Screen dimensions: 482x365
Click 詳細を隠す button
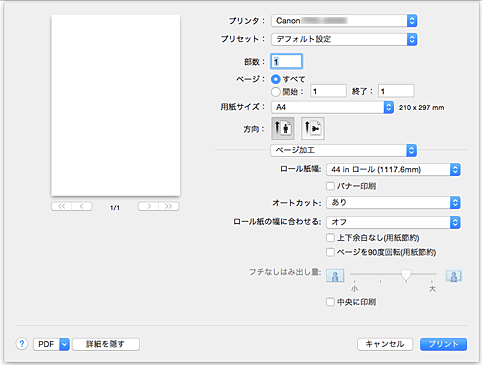(106, 344)
